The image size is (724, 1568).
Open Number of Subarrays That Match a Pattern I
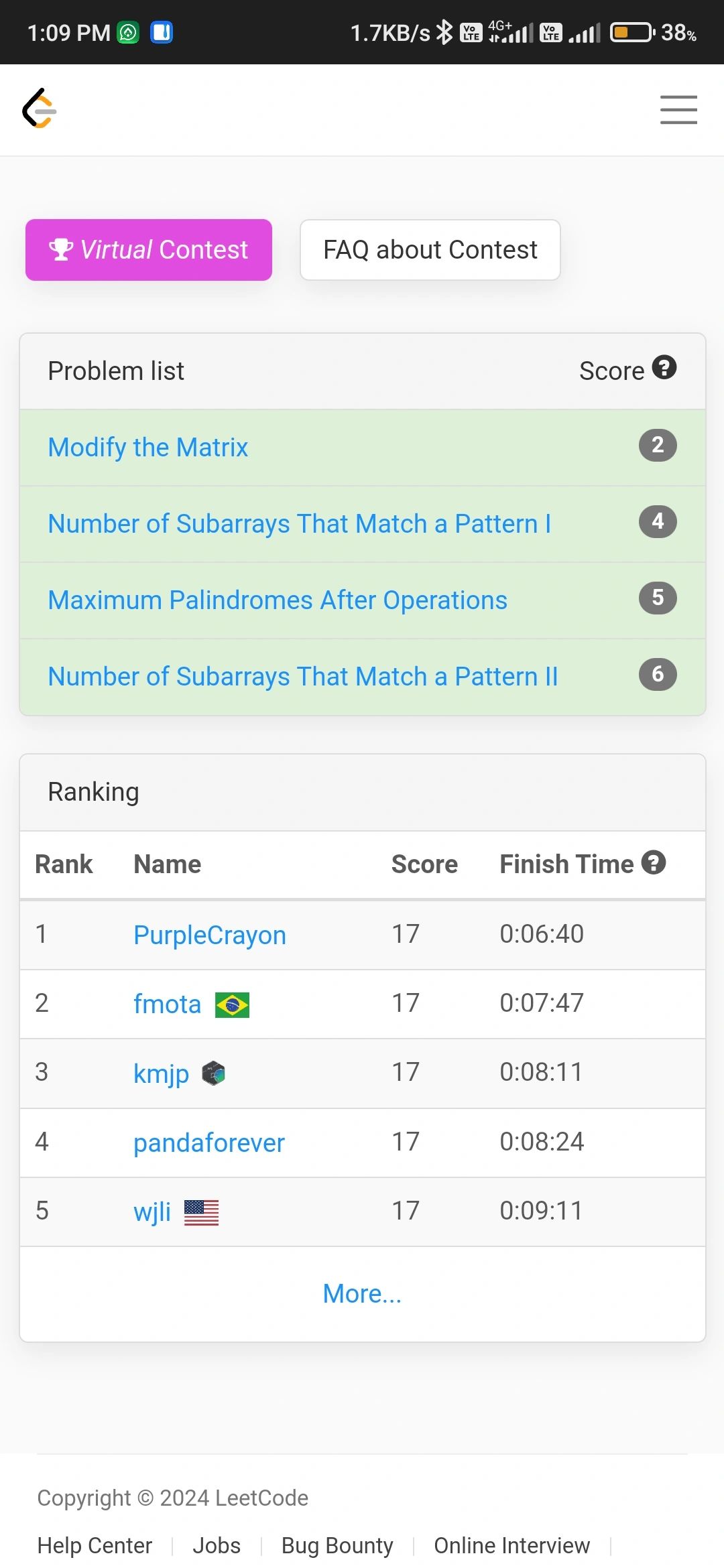300,523
